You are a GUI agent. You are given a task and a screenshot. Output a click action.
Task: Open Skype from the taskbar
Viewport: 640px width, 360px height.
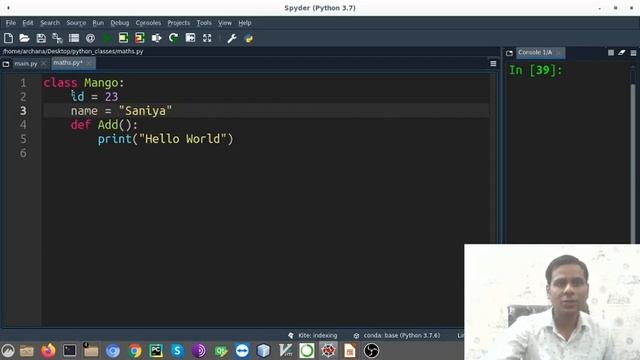[177, 351]
